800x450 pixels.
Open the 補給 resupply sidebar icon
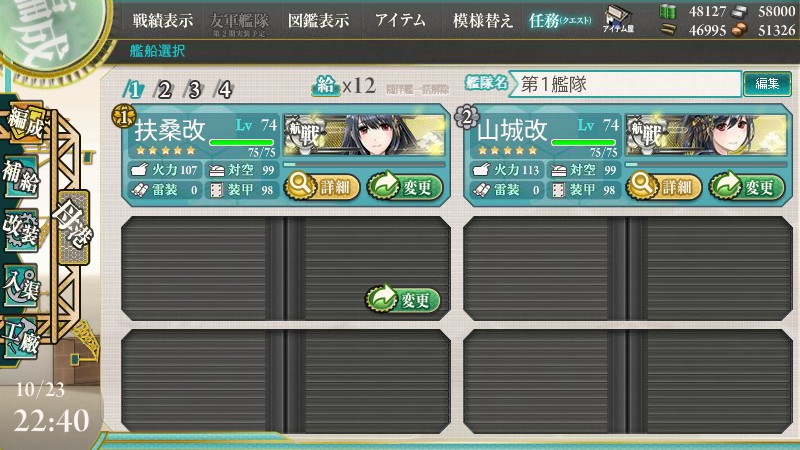[x=21, y=177]
